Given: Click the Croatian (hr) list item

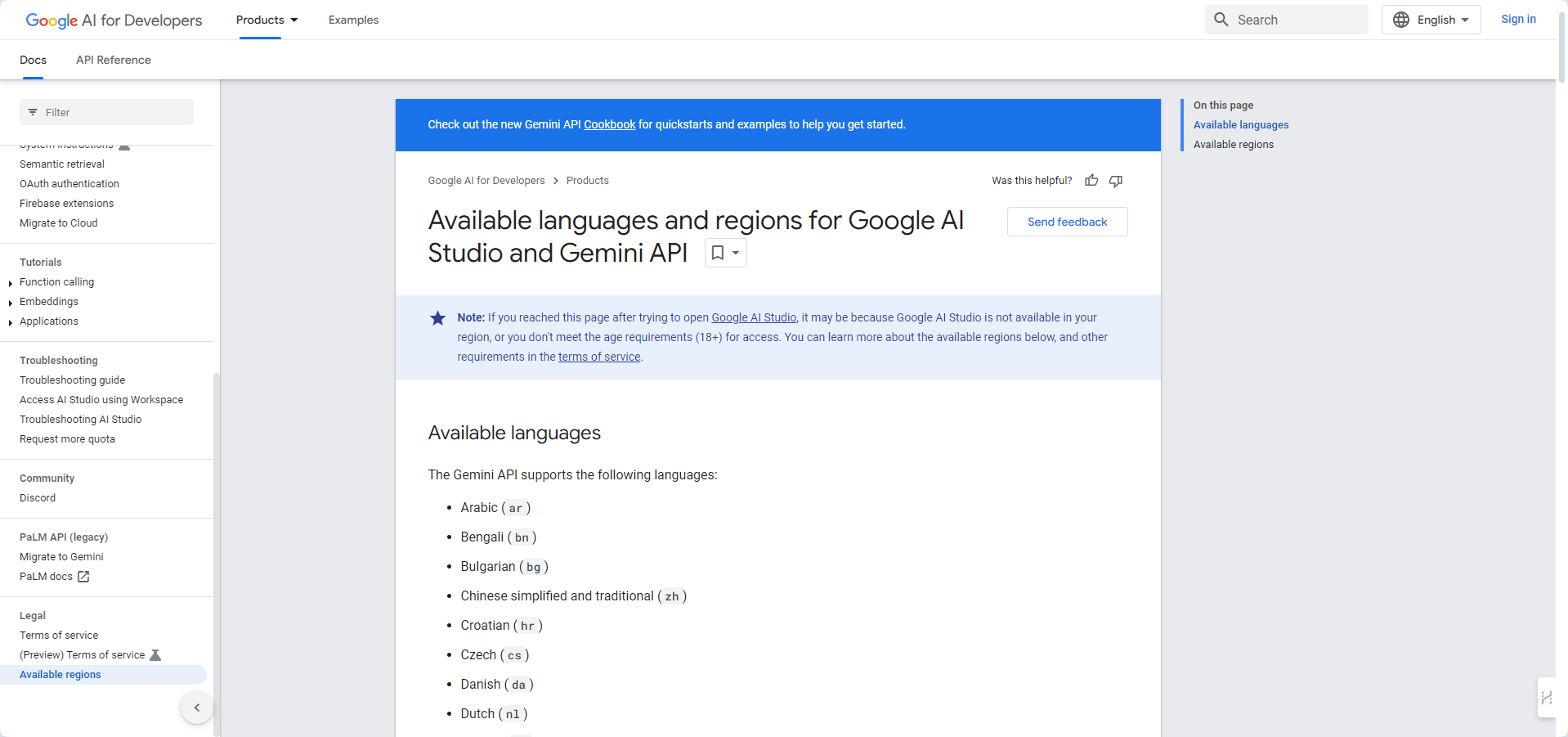Looking at the screenshot, I should tap(502, 626).
